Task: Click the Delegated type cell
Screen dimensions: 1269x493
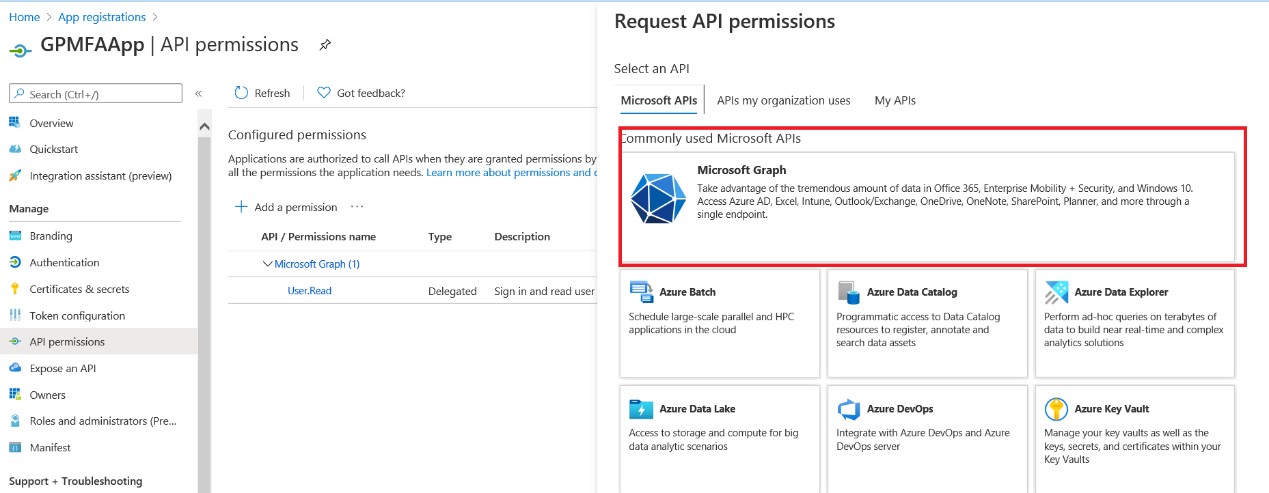Action: (x=452, y=291)
